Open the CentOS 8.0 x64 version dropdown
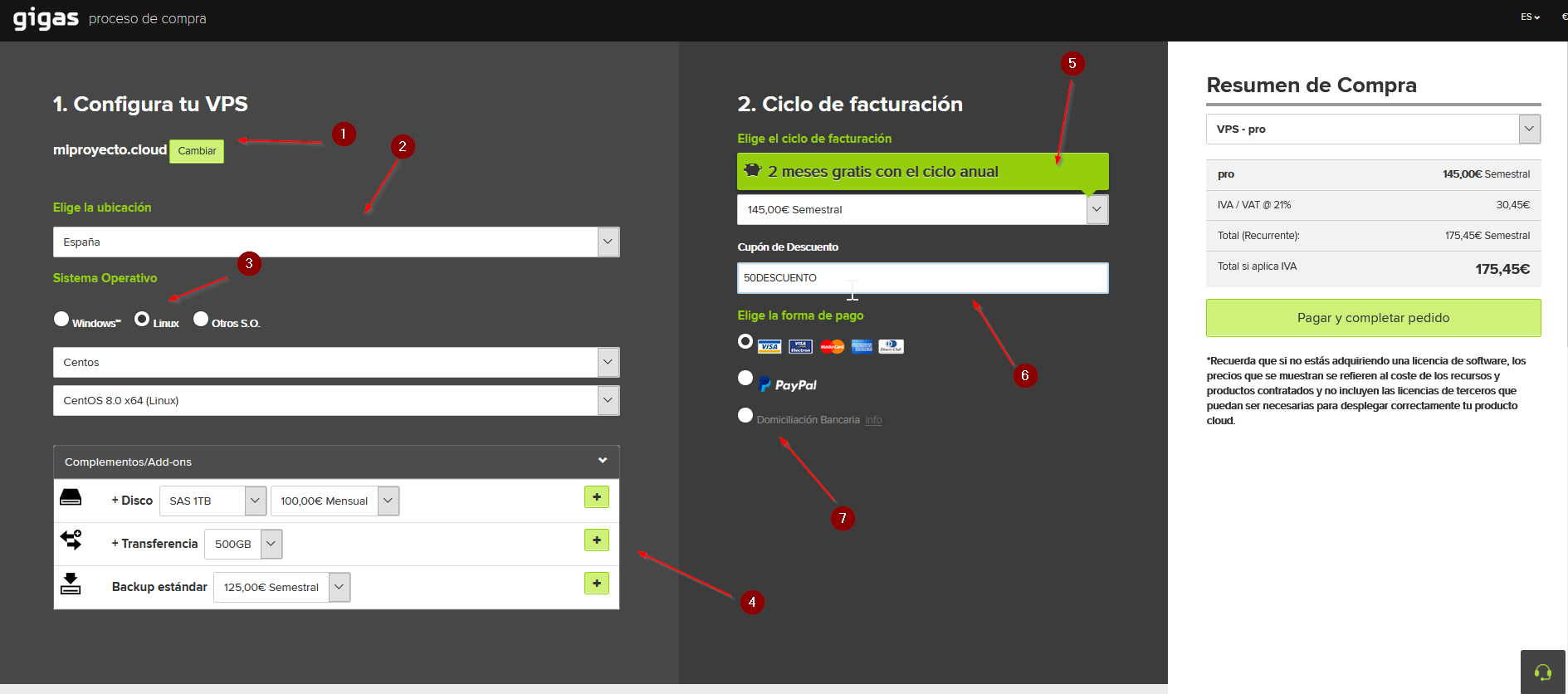 tap(336, 401)
